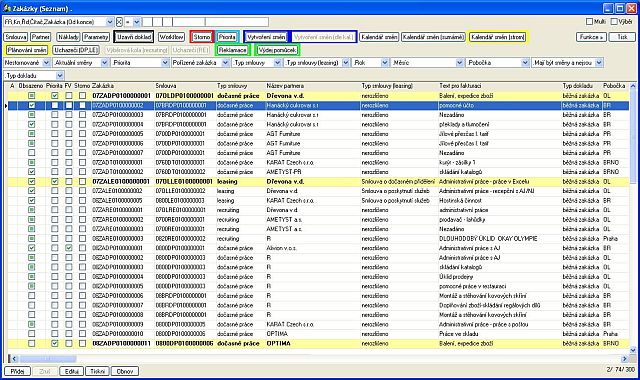
Task: Click the Uzavři doklad button
Action: (x=134, y=37)
